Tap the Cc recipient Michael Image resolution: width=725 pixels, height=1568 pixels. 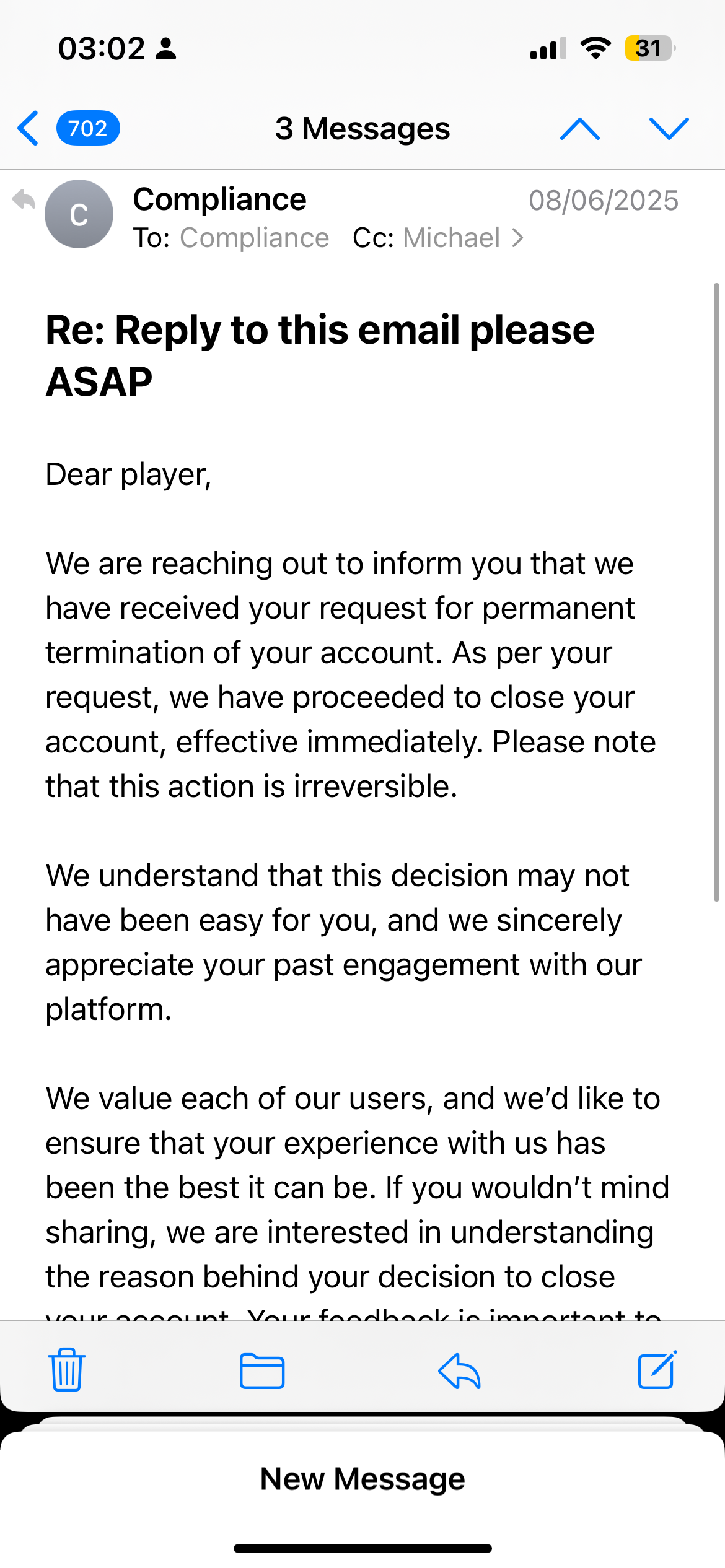450,238
